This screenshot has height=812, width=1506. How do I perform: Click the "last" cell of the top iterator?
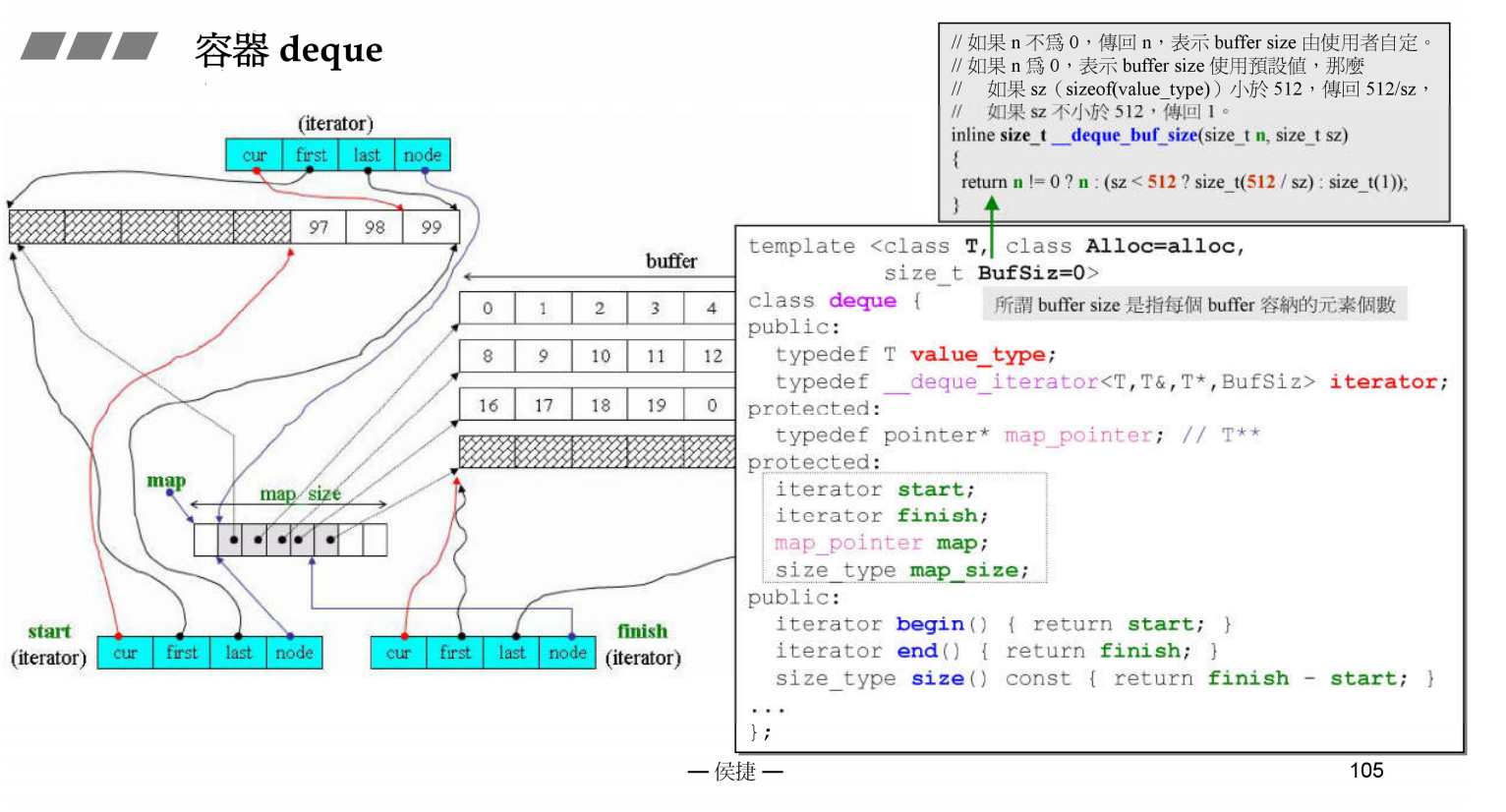tap(367, 155)
